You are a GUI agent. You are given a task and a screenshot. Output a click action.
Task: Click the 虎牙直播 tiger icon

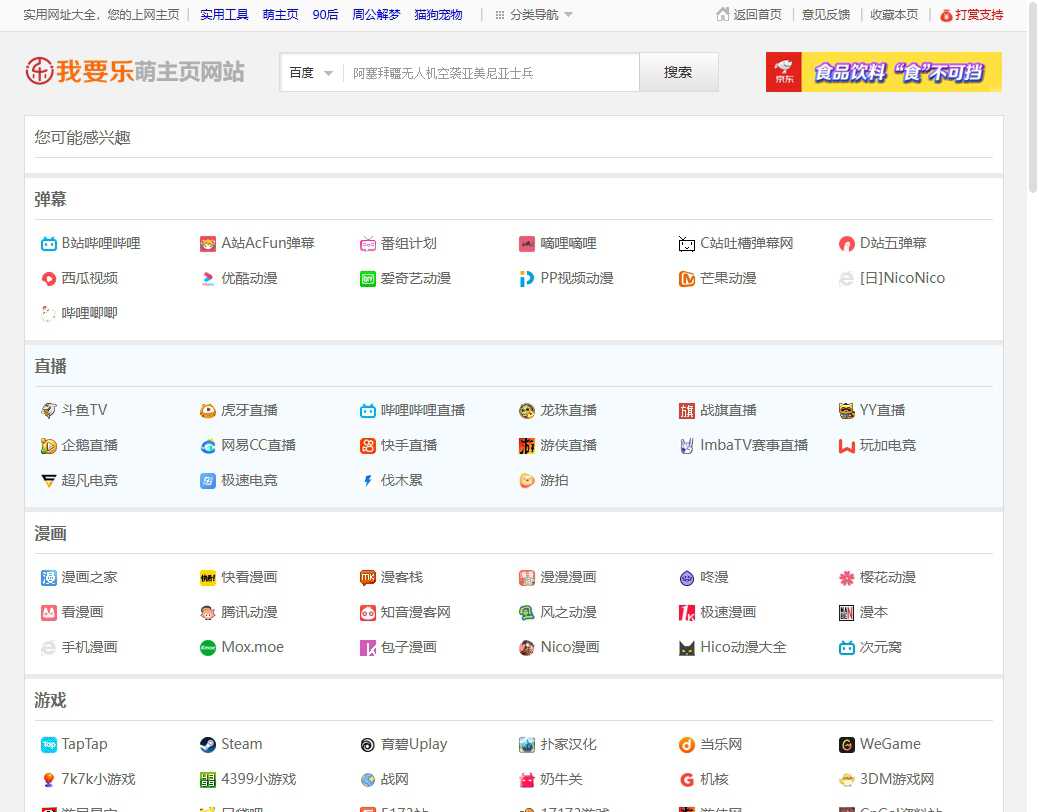207,409
